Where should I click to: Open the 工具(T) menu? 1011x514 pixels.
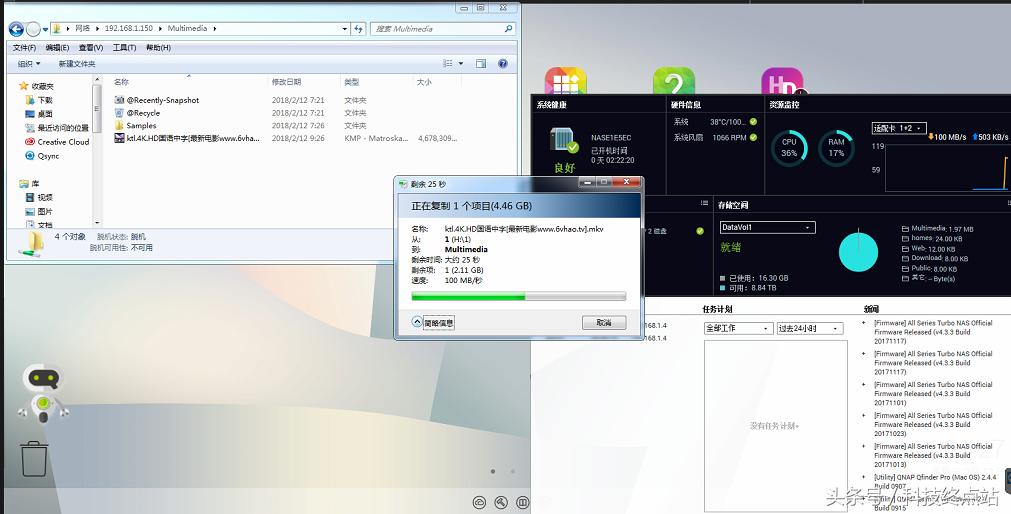tap(124, 48)
